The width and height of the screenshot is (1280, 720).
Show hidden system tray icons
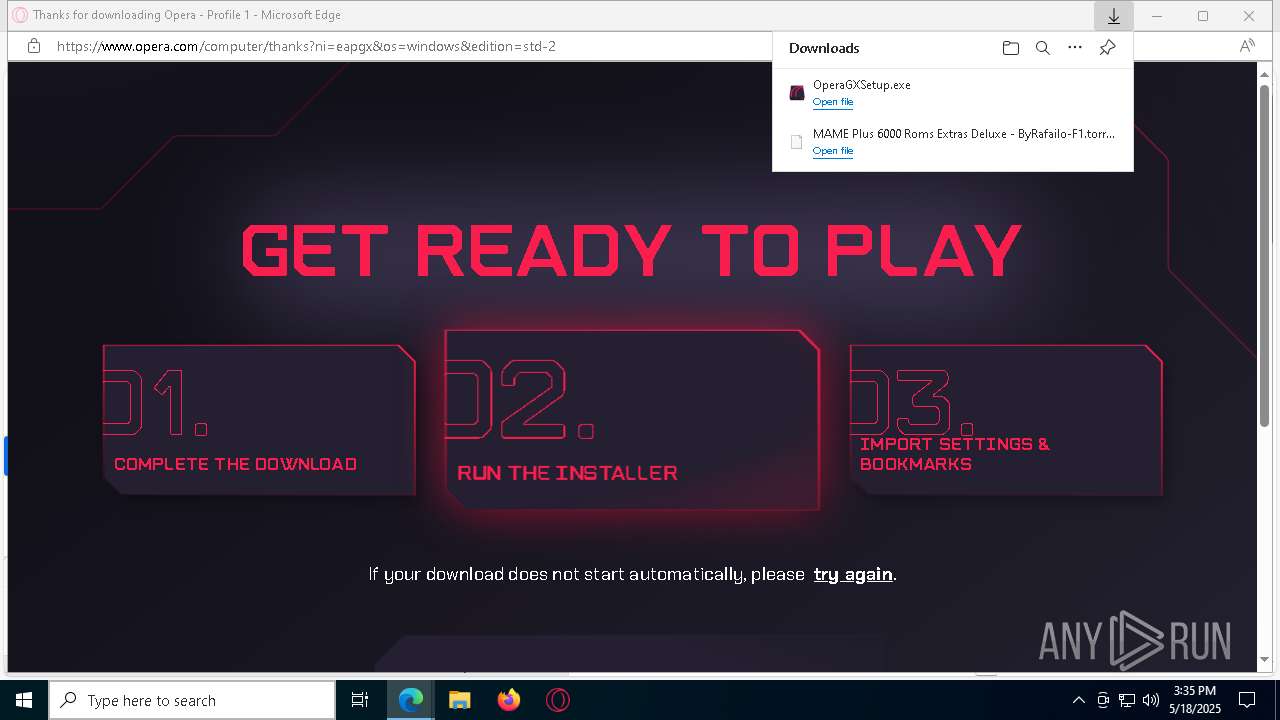1078,700
